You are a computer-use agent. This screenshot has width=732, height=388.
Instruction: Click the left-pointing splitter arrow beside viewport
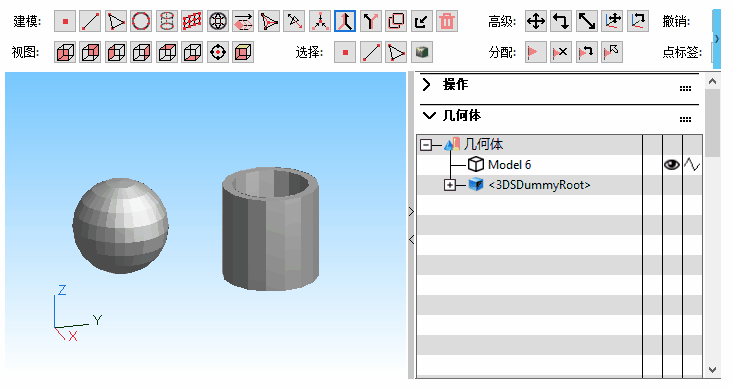411,240
